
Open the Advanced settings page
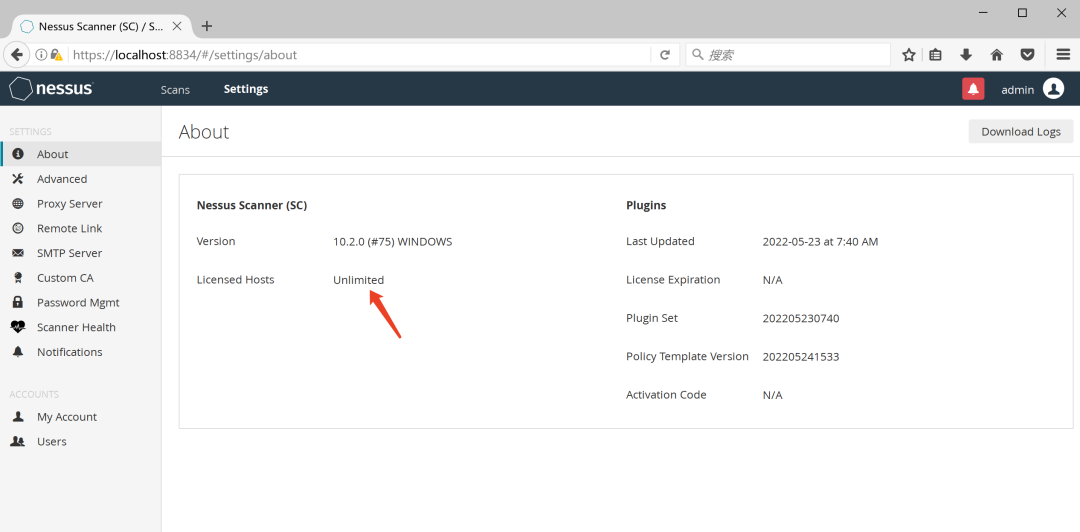(x=81, y=179)
